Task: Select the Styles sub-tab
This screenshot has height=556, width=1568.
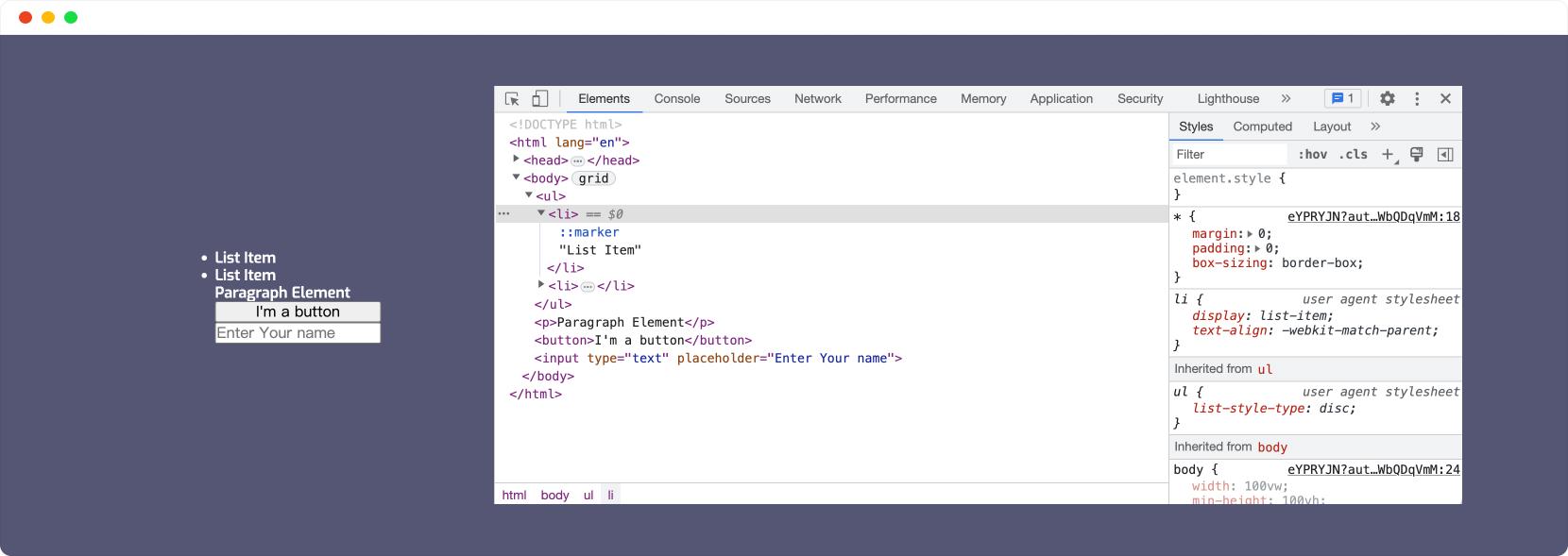Action: (x=1196, y=126)
